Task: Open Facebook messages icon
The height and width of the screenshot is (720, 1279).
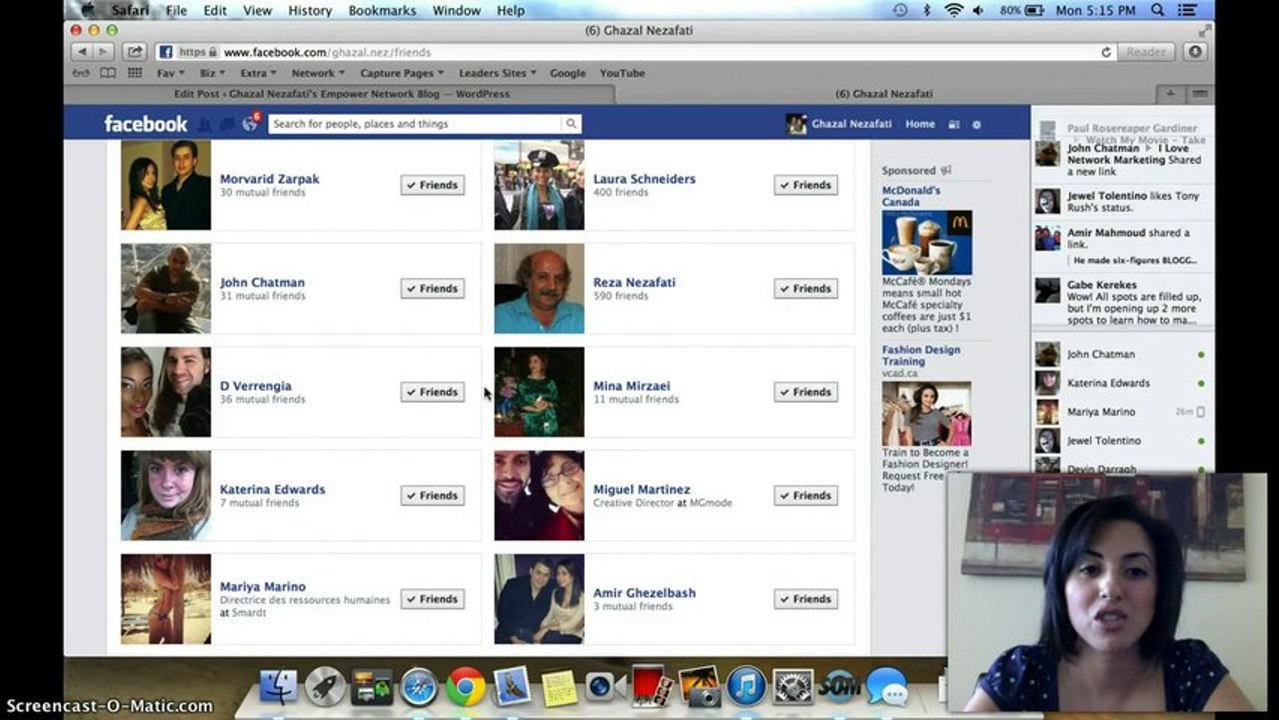Action: tap(227, 124)
